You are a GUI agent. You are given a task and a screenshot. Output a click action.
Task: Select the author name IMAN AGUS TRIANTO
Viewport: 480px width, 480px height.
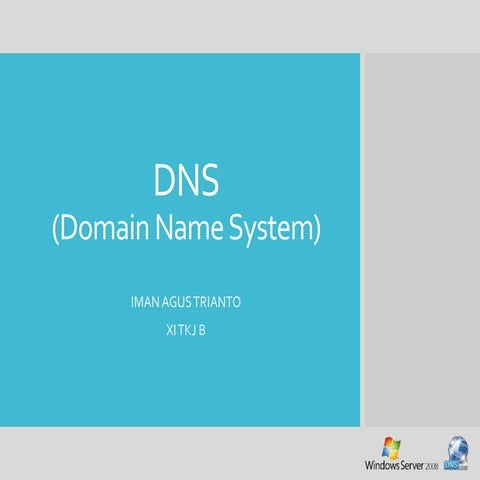[x=186, y=302]
